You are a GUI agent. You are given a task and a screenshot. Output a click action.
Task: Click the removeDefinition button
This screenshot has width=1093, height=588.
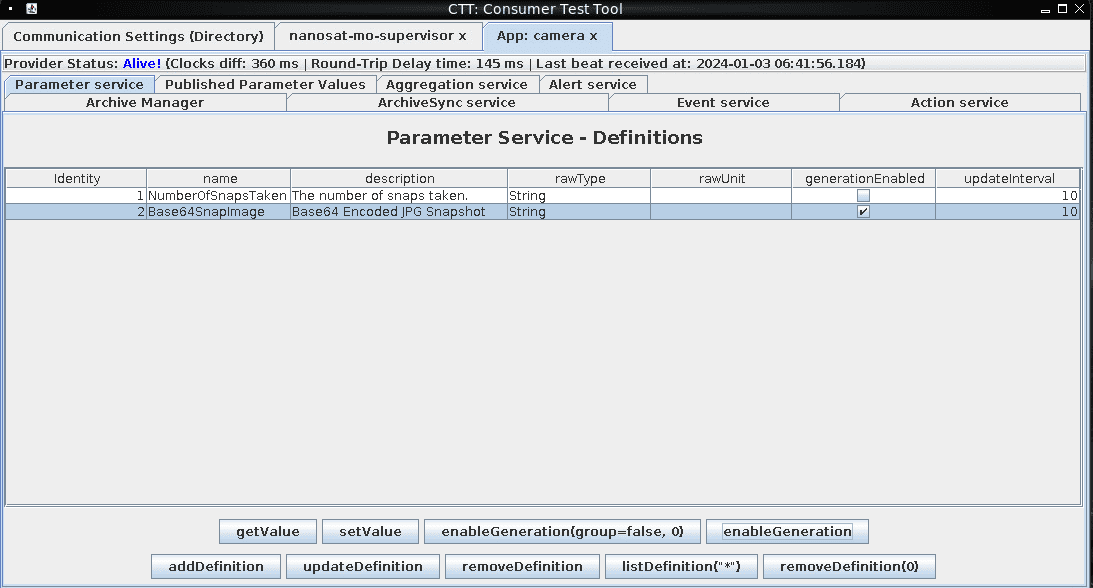(x=522, y=566)
